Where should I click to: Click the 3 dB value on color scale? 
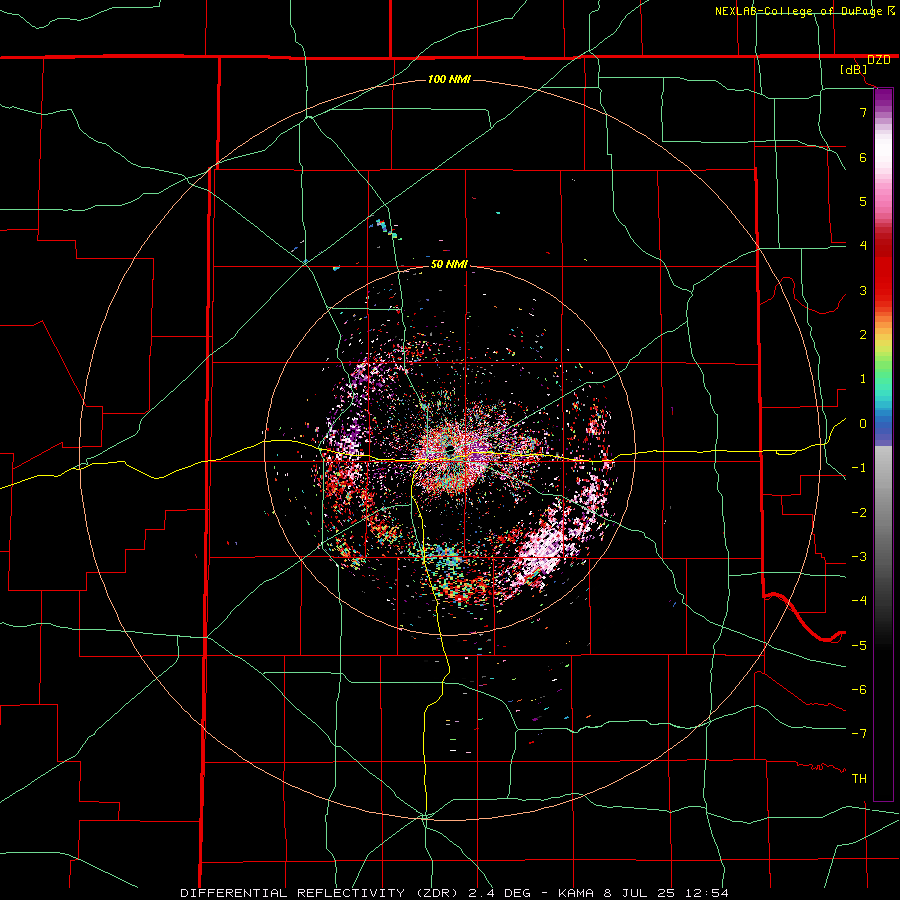tap(863, 290)
